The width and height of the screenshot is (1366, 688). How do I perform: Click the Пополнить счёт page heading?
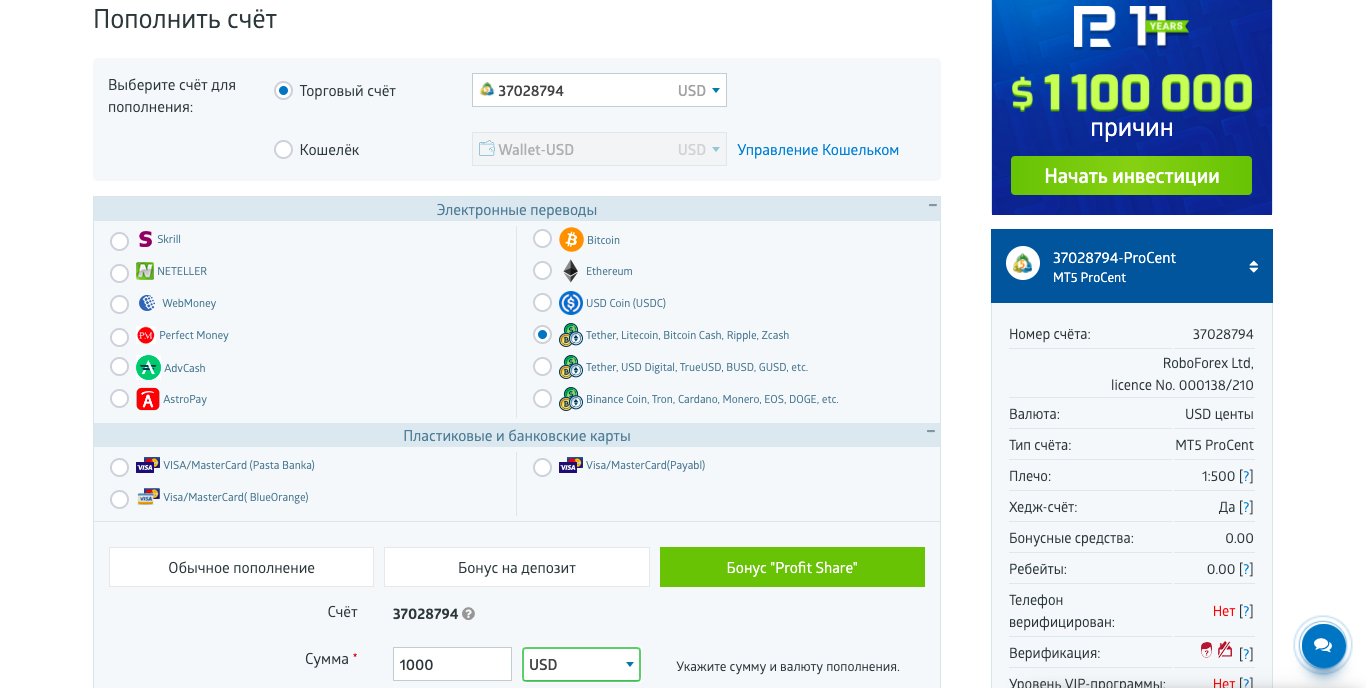185,19
